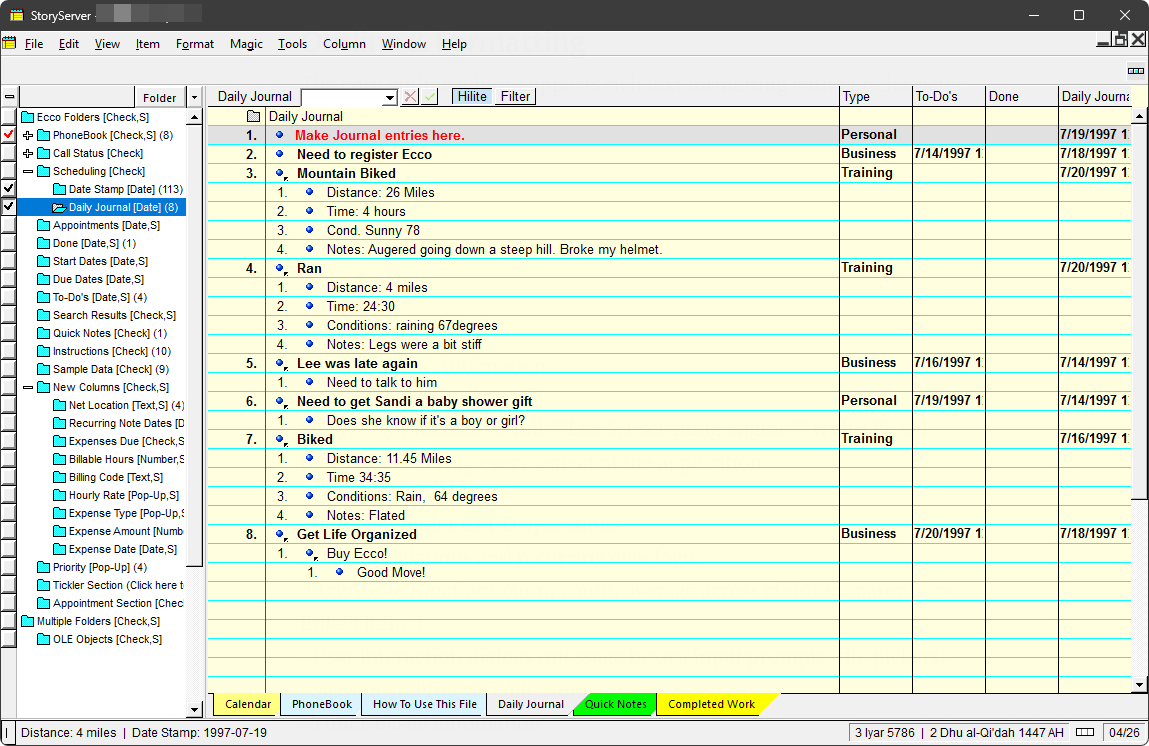Click the StoryServer document icon beside File menu
The height and width of the screenshot is (746, 1149).
click(9, 43)
